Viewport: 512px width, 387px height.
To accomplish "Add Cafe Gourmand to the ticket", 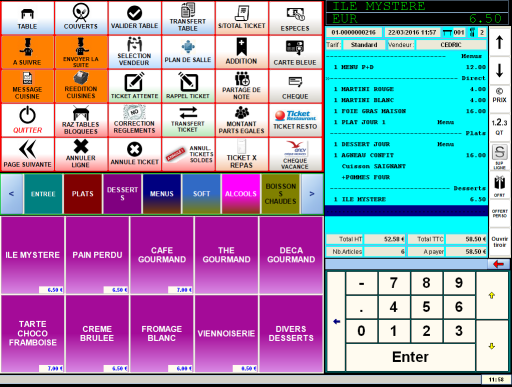I will (x=162, y=255).
